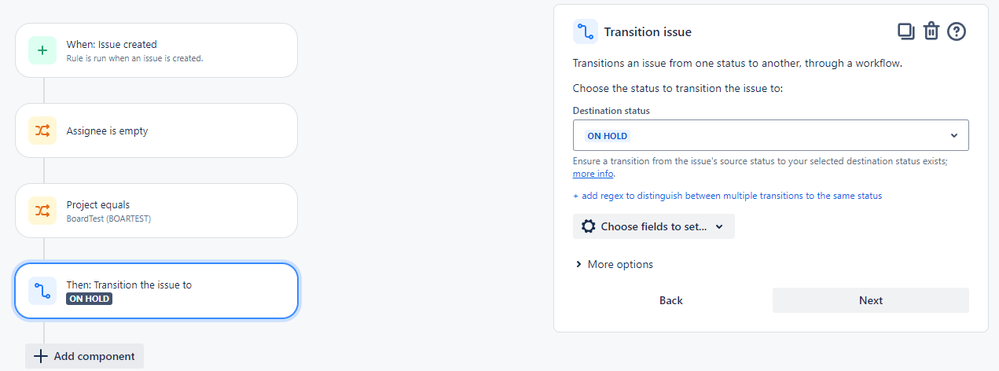Click the transition action icon in rule list
Viewport: 999px width, 371px height.
[x=42, y=291]
